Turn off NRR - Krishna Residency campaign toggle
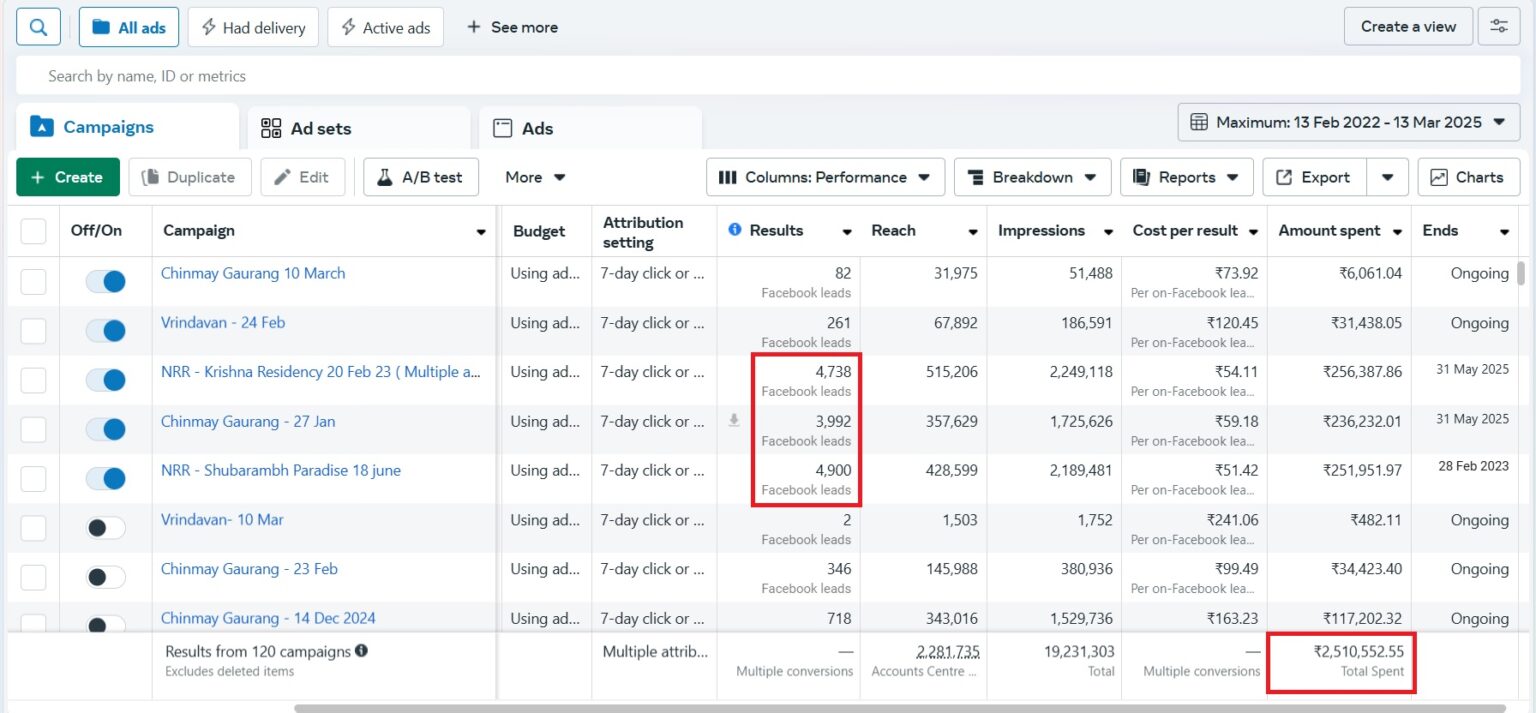 click(105, 380)
